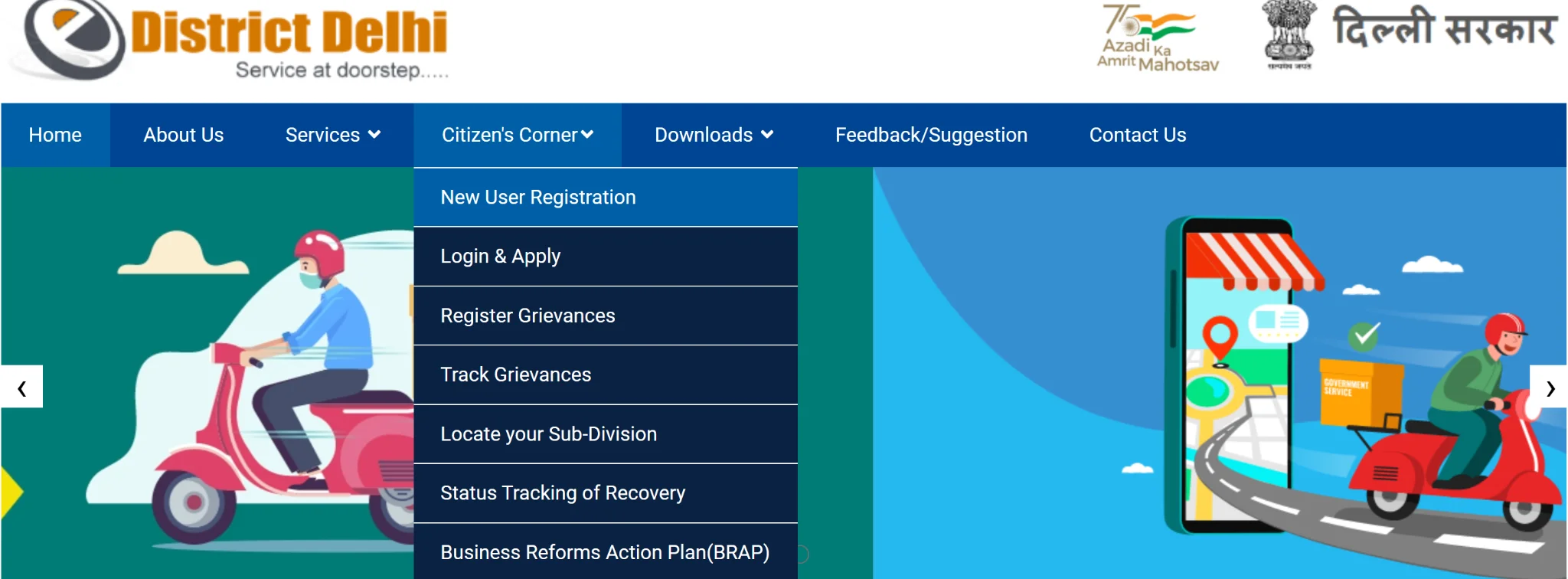The width and height of the screenshot is (1568, 579).
Task: Click the Indian national emblem icon
Action: tap(1289, 35)
